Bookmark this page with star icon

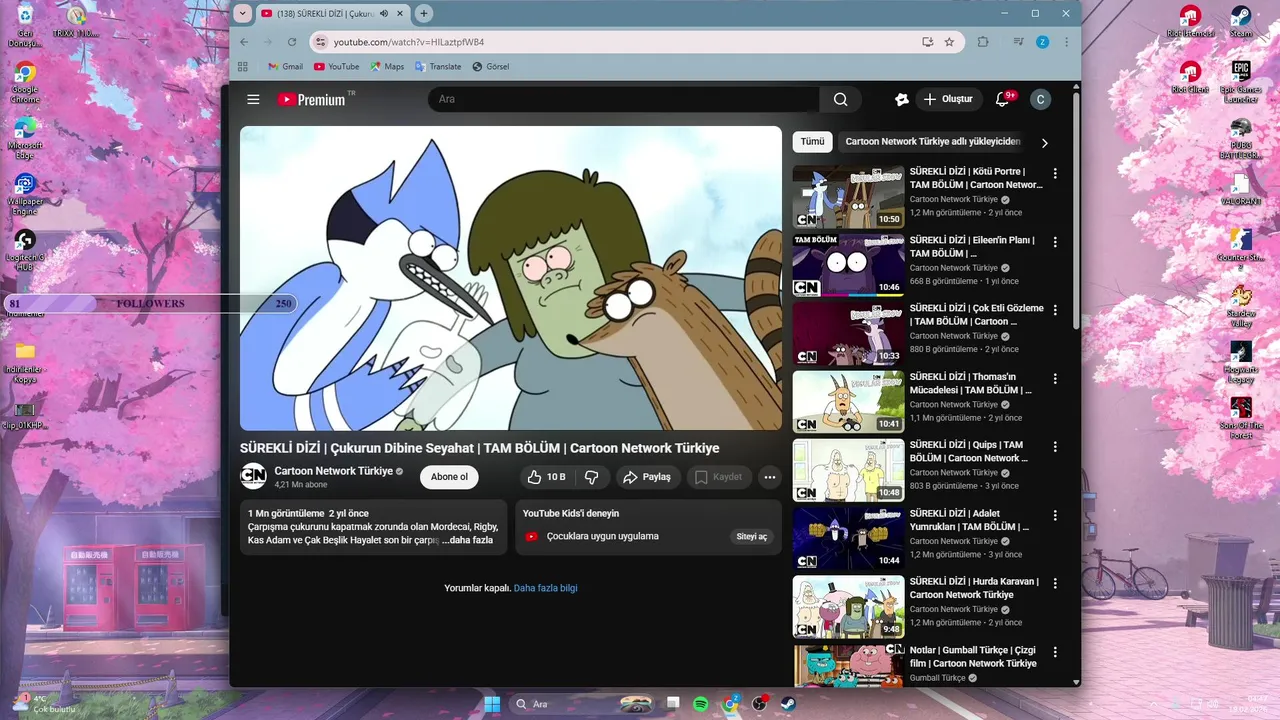(949, 42)
